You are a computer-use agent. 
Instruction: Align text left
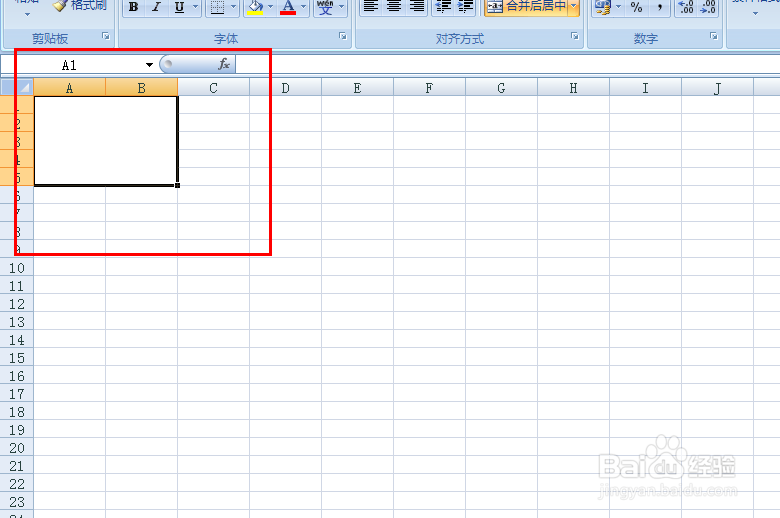point(371,7)
